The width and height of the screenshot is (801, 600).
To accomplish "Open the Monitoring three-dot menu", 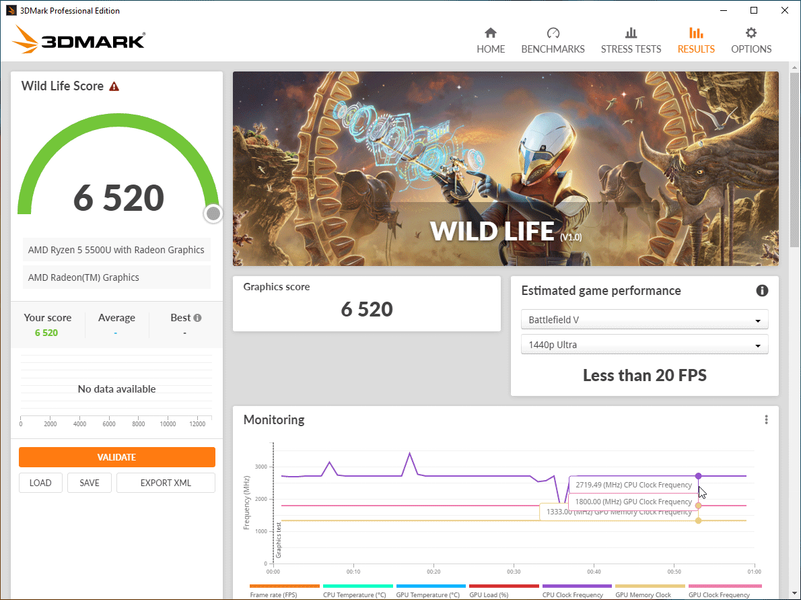I will [x=766, y=419].
